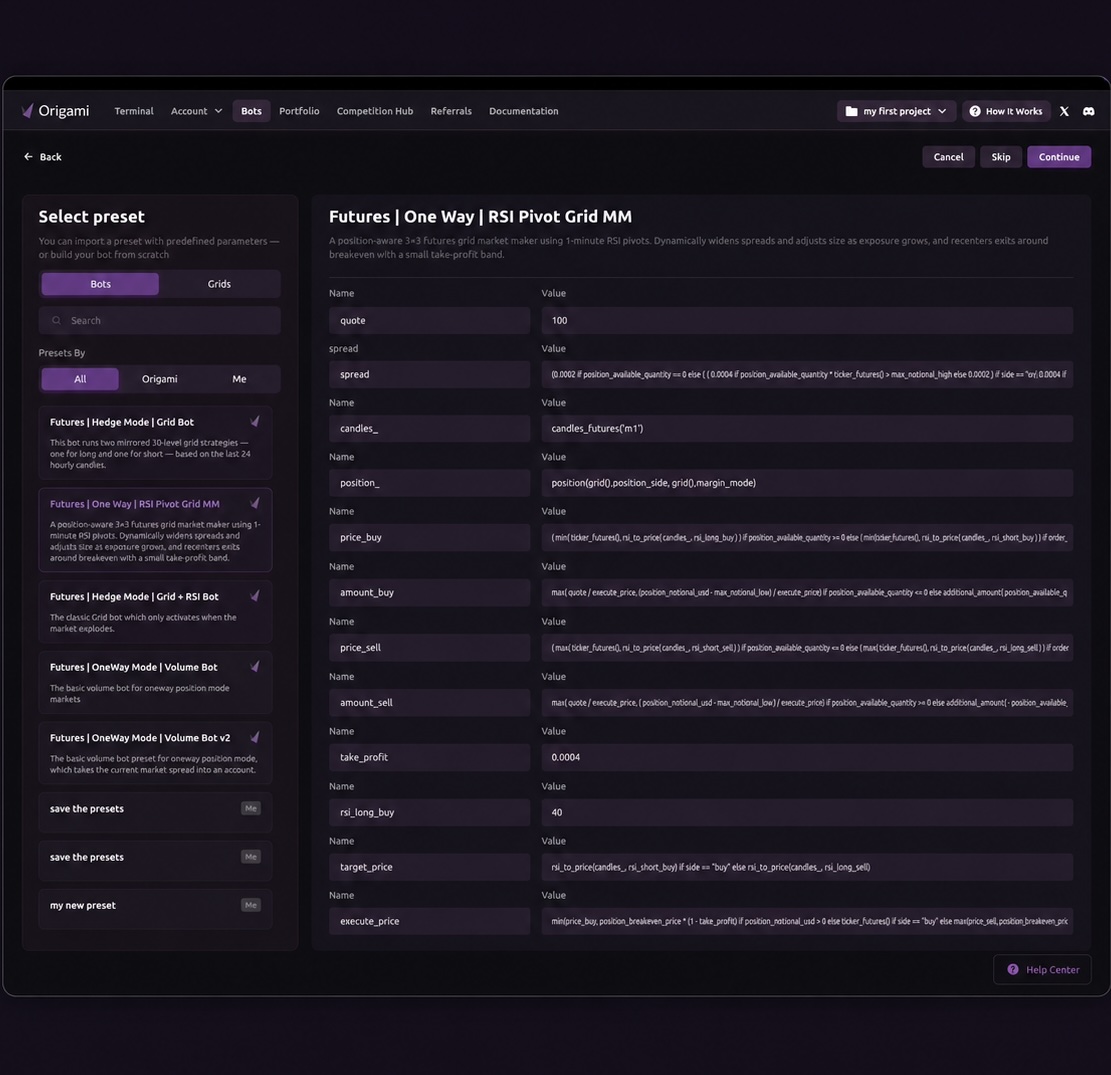Click the execute_price name field
The height and width of the screenshot is (1075, 1111).
[429, 921]
